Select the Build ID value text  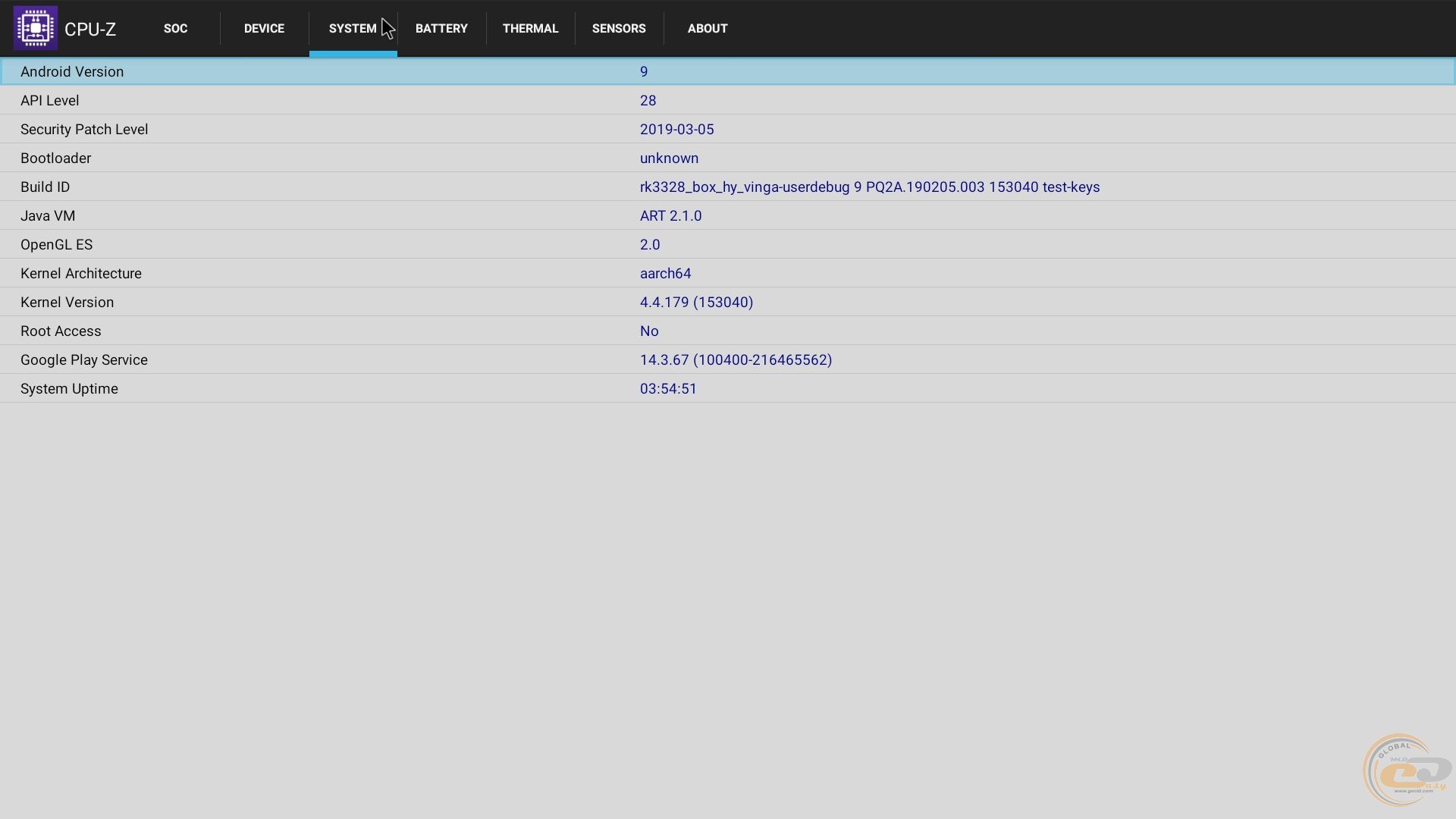click(869, 187)
